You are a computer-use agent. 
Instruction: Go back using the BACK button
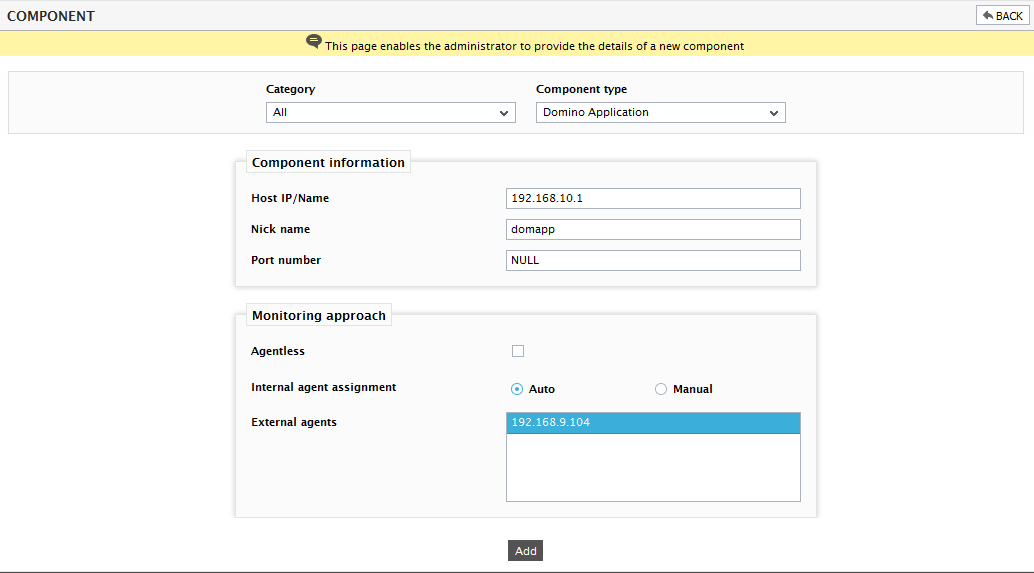click(1002, 16)
